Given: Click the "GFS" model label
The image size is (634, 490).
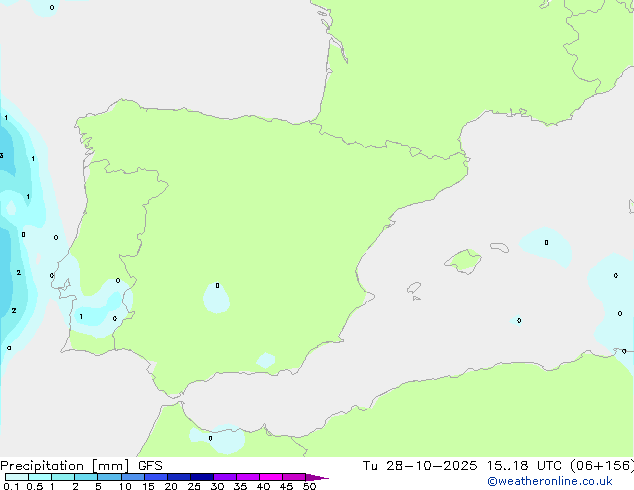Looking at the screenshot, I should (150, 465).
